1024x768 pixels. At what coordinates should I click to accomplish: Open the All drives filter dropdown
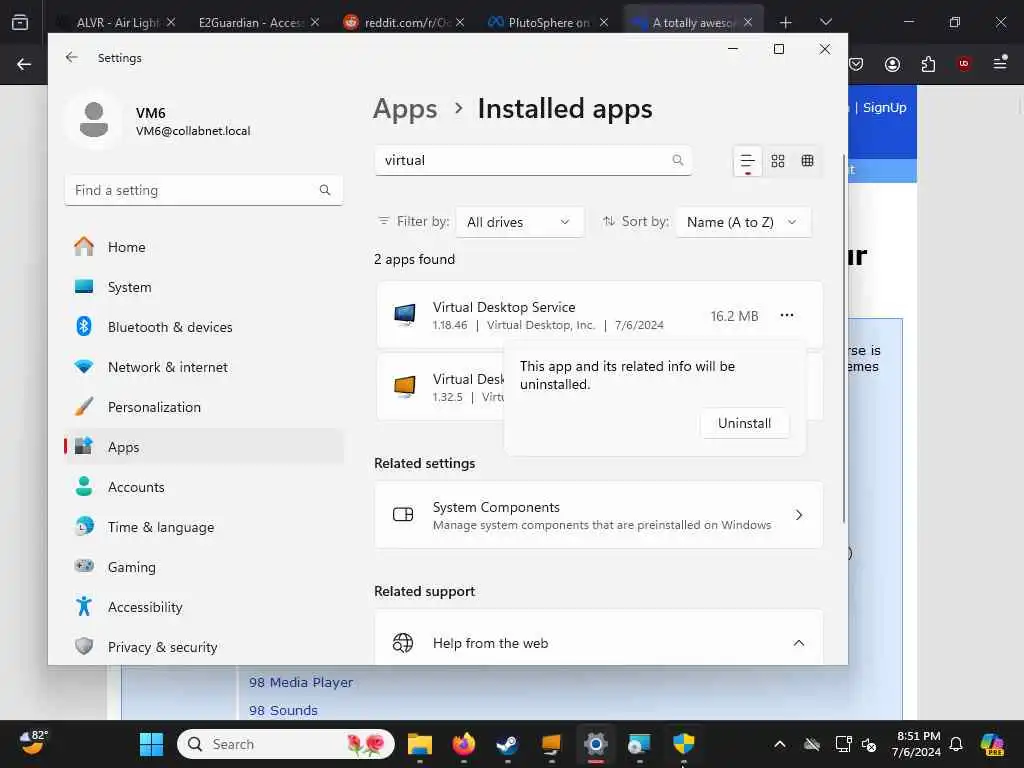pos(519,222)
